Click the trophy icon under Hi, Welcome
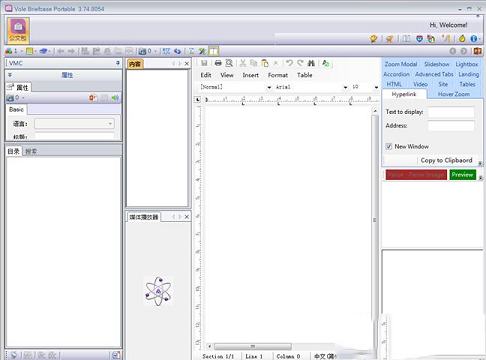The height and width of the screenshot is (360, 486). [374, 39]
